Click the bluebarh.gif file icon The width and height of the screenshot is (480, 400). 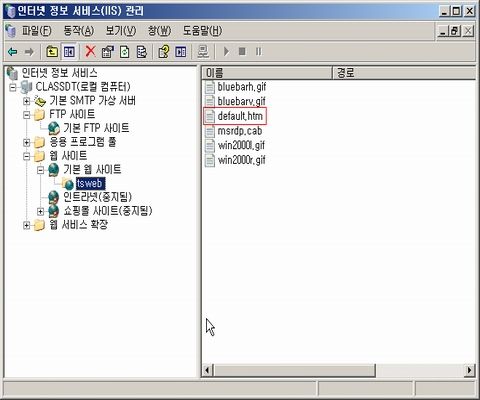(210, 87)
